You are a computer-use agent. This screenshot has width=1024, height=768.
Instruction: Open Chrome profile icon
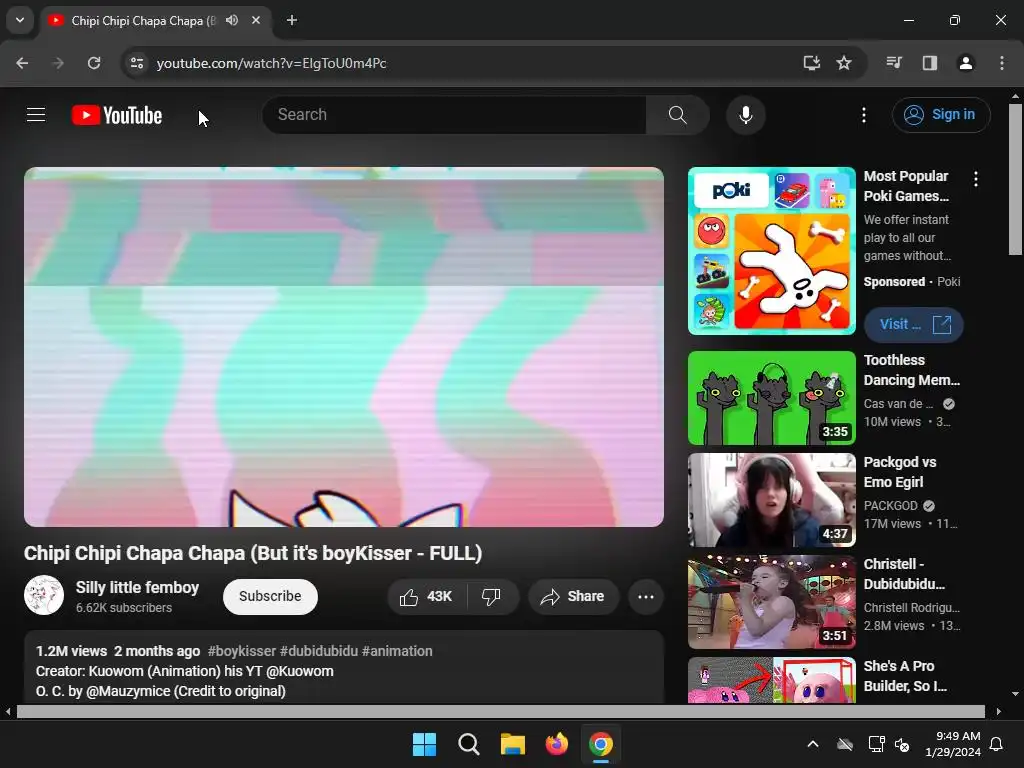click(x=965, y=63)
